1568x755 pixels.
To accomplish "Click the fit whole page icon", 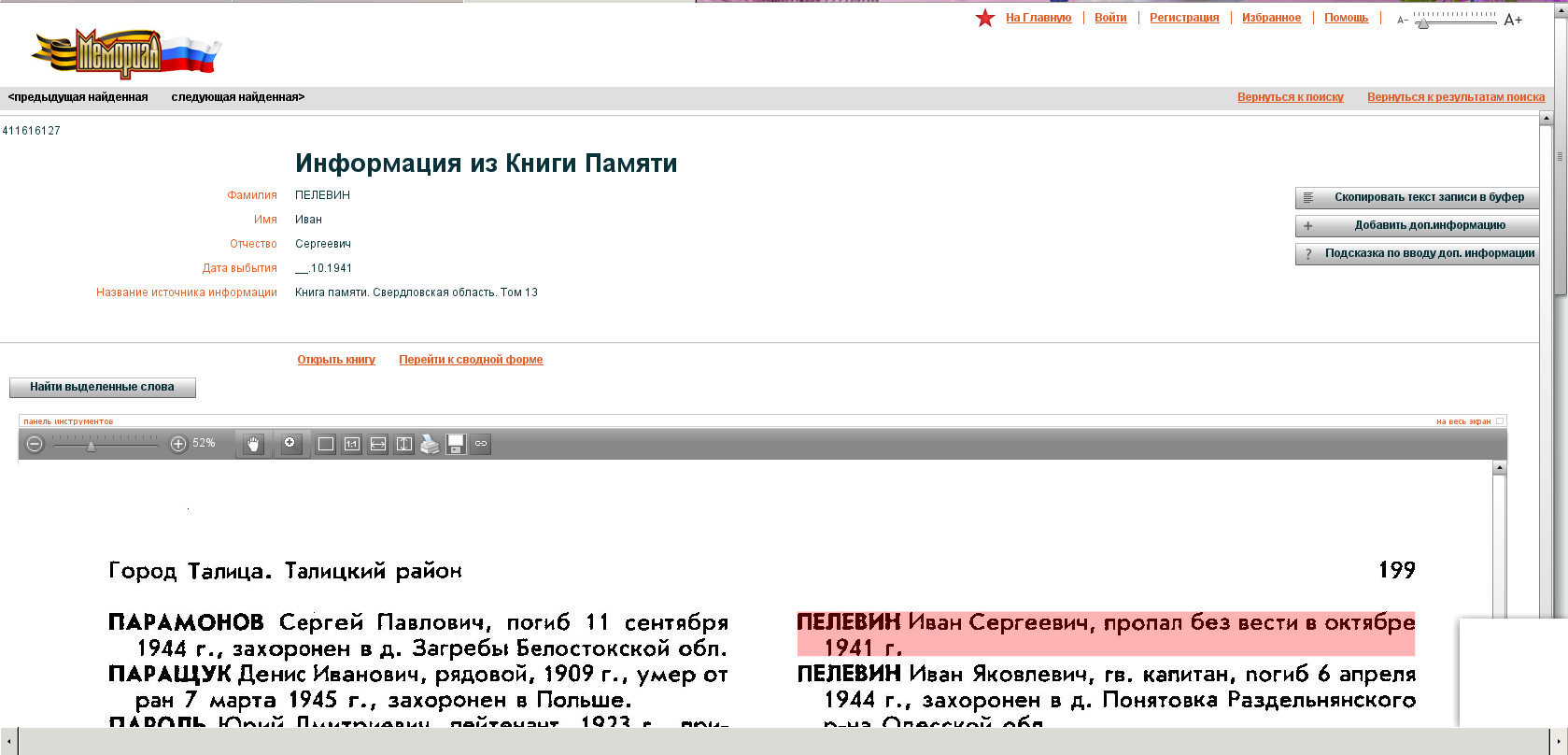I will point(326,444).
